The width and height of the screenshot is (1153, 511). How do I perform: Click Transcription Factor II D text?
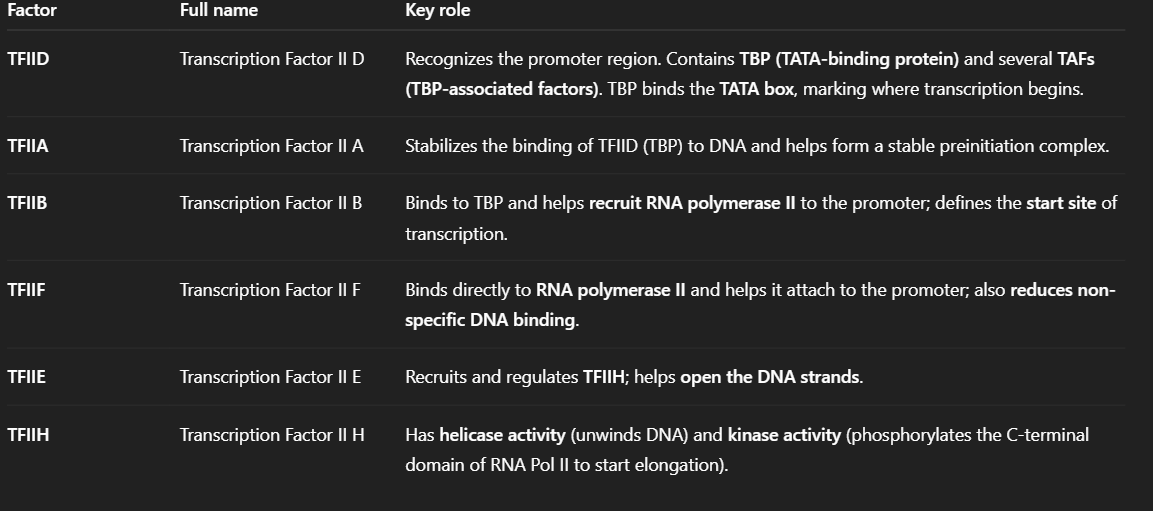[x=272, y=59]
